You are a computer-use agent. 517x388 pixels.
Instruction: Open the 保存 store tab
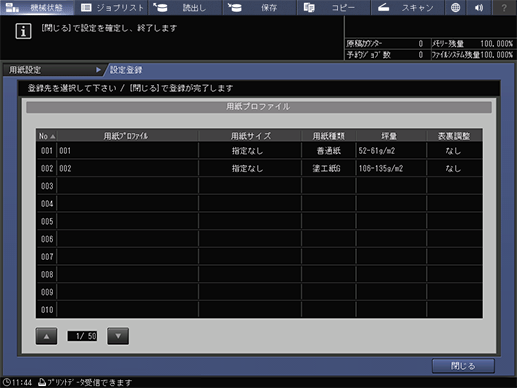pyautogui.click(x=260, y=7)
